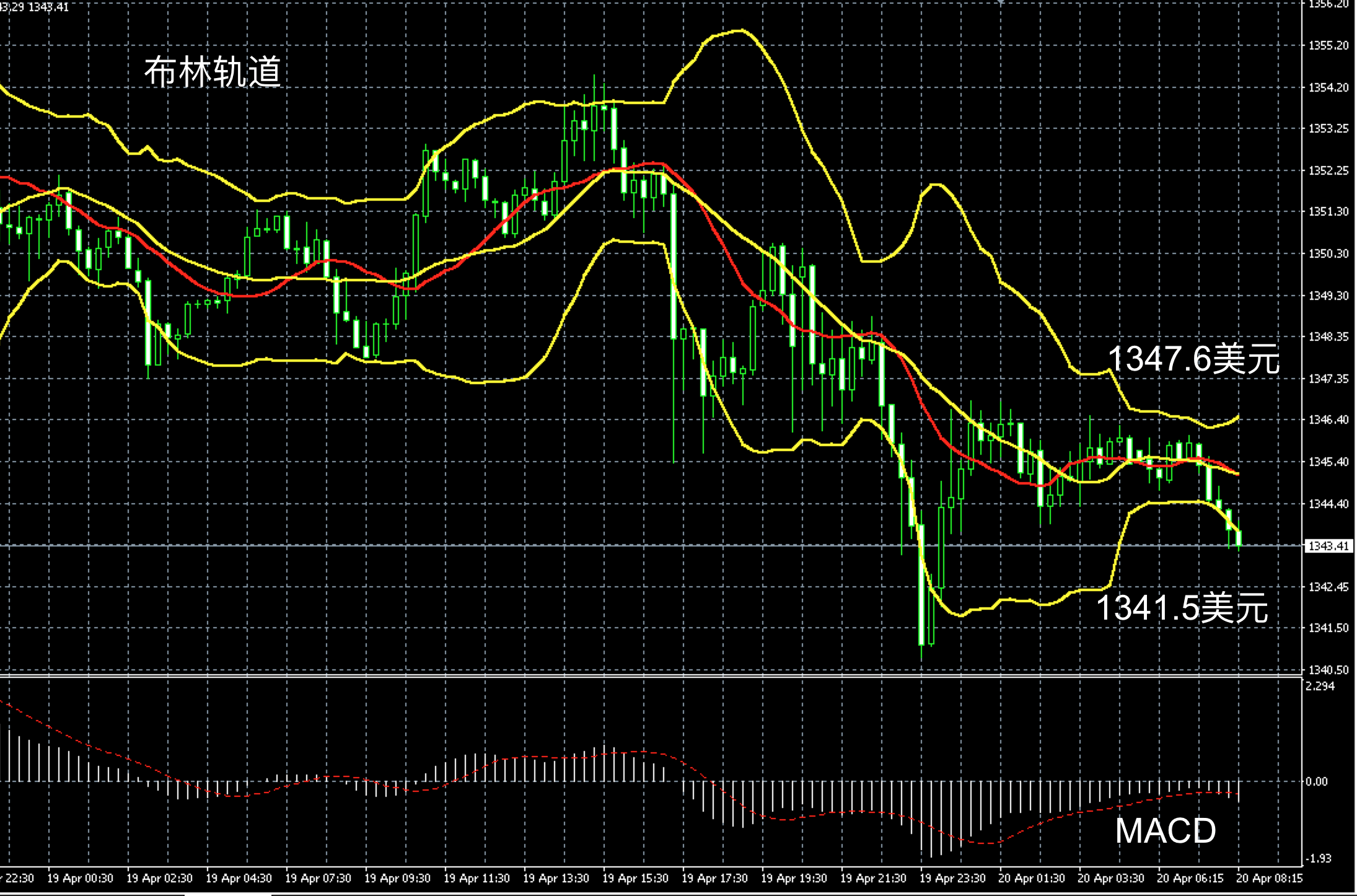The width and height of the screenshot is (1357, 896).
Task: Click the current price tag 1343.41
Action: [1328, 546]
